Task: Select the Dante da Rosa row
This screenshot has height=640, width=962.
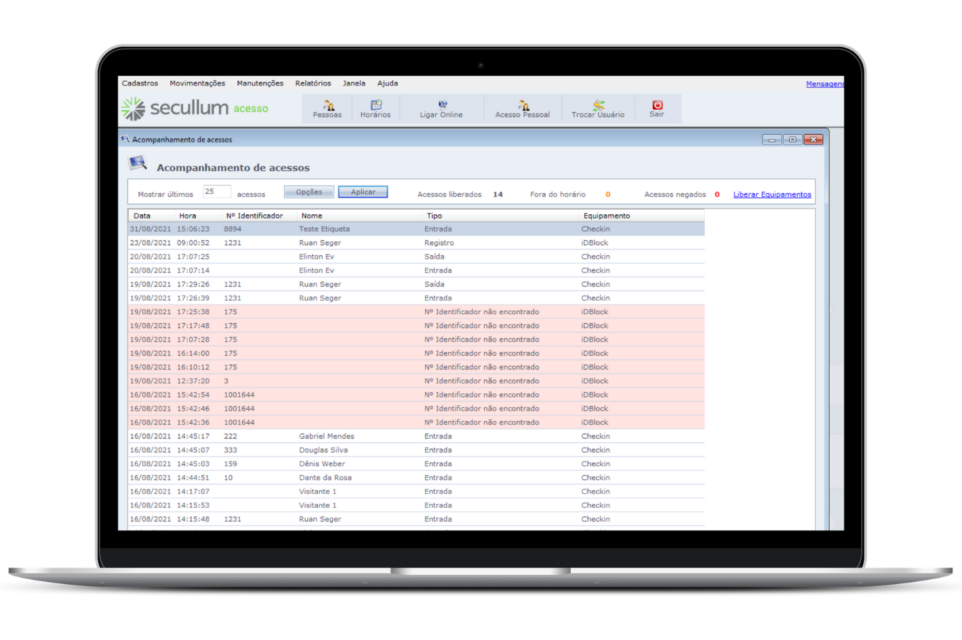Action: pyautogui.click(x=417, y=477)
